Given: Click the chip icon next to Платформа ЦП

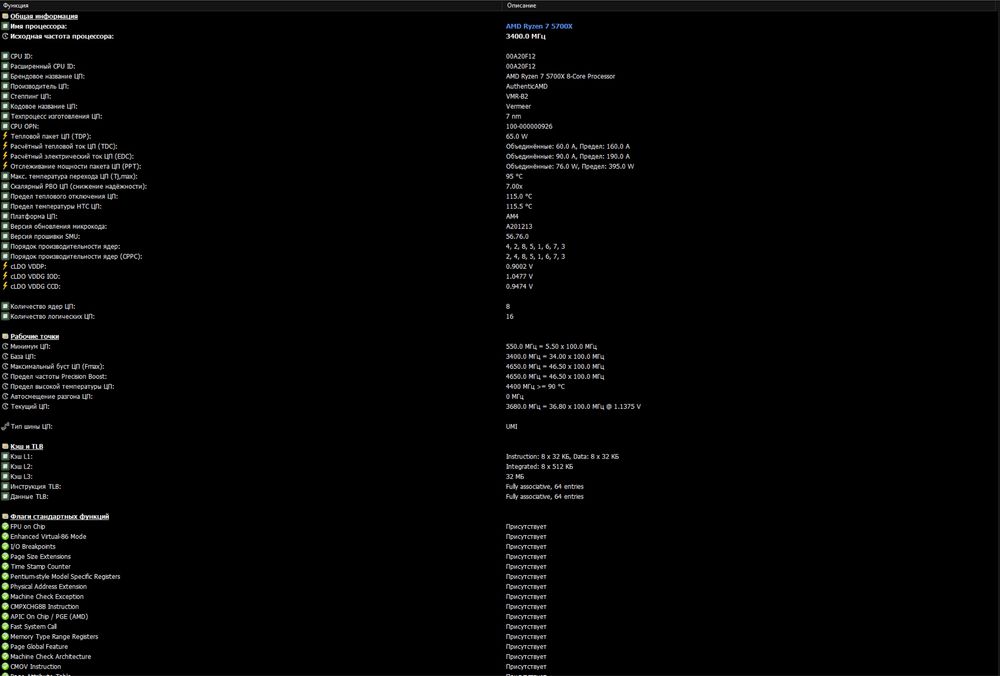Looking at the screenshot, I should [5, 216].
